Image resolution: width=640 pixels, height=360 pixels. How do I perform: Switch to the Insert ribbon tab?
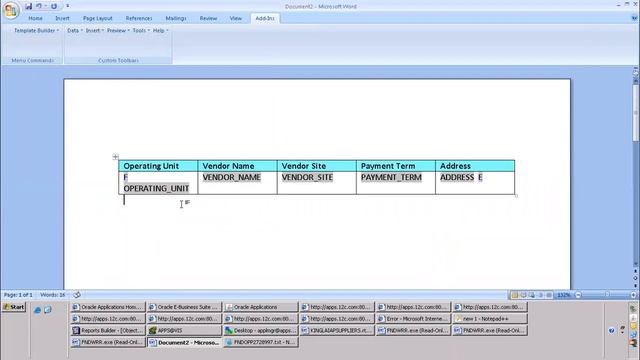[x=62, y=18]
